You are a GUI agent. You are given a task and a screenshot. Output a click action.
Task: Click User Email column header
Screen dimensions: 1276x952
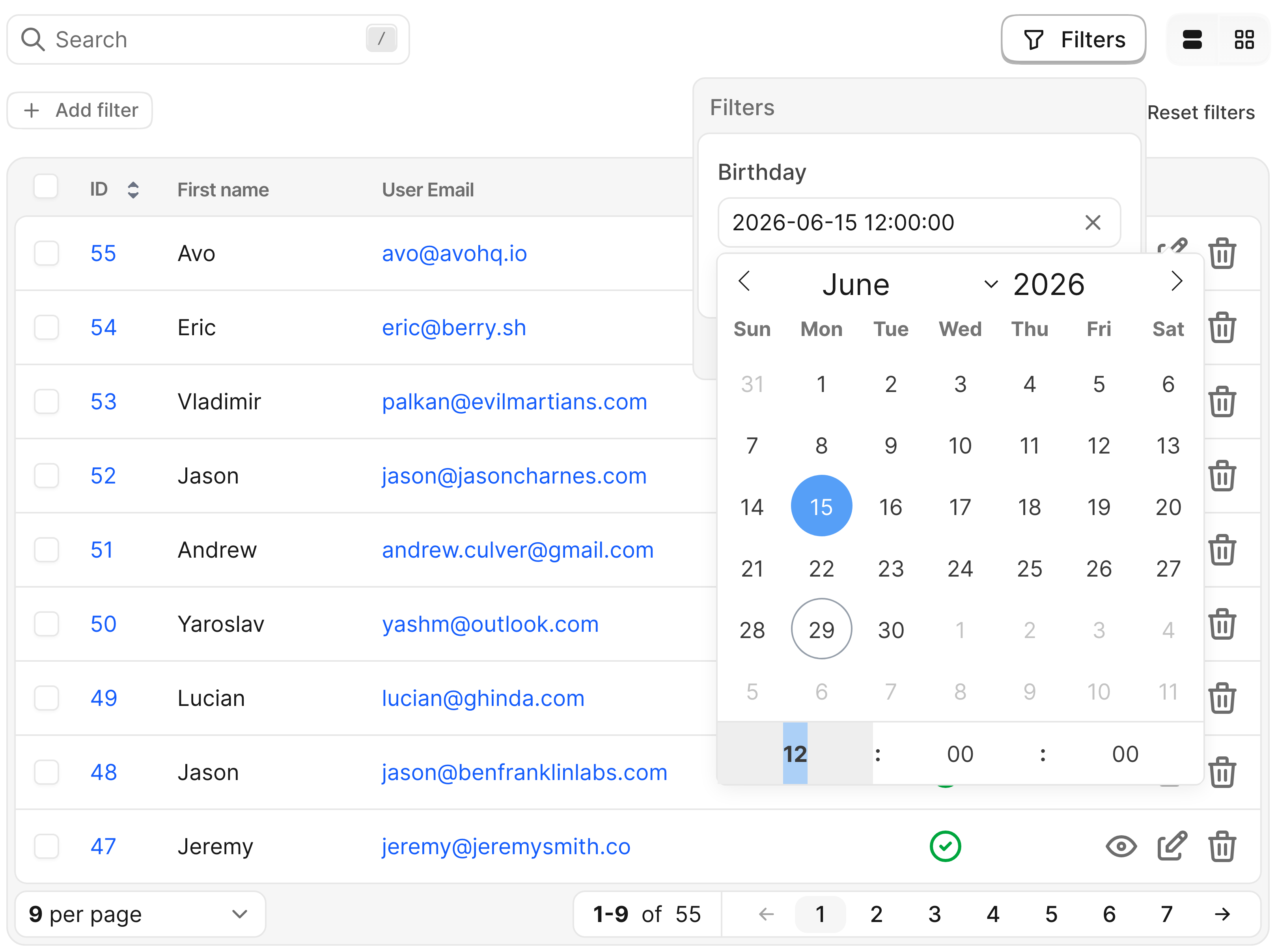427,190
